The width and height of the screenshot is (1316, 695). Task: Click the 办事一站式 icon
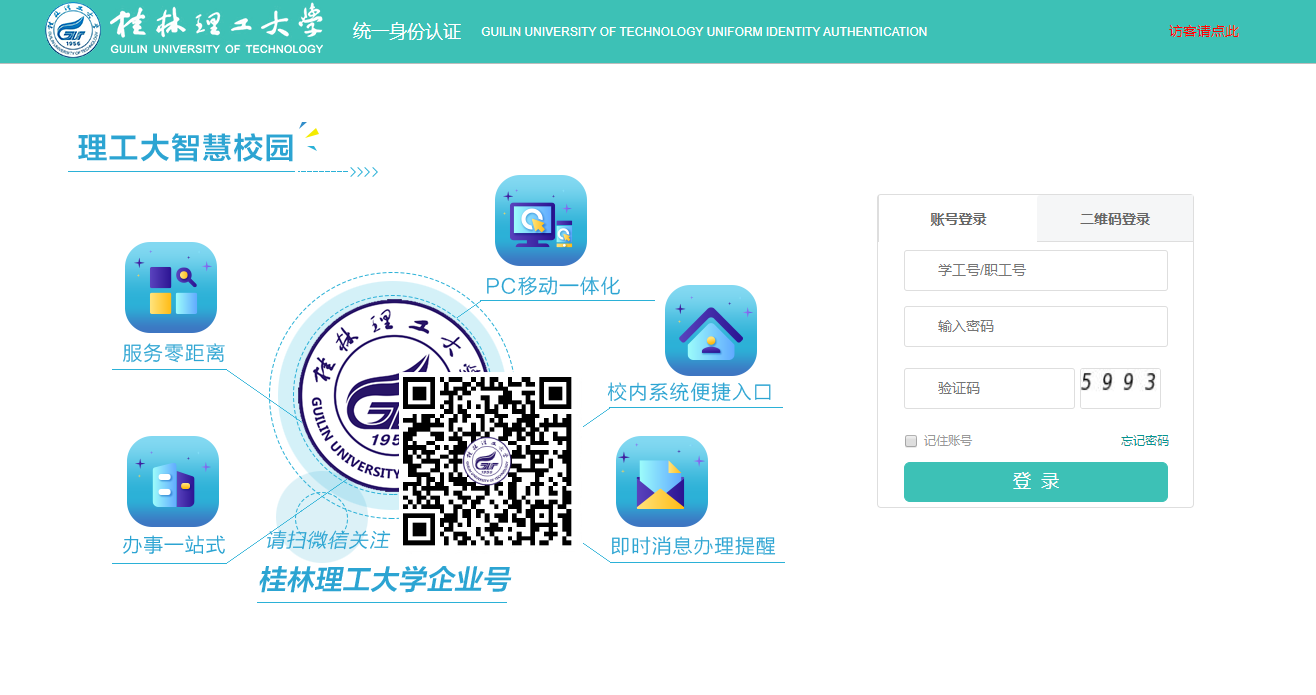click(x=173, y=481)
